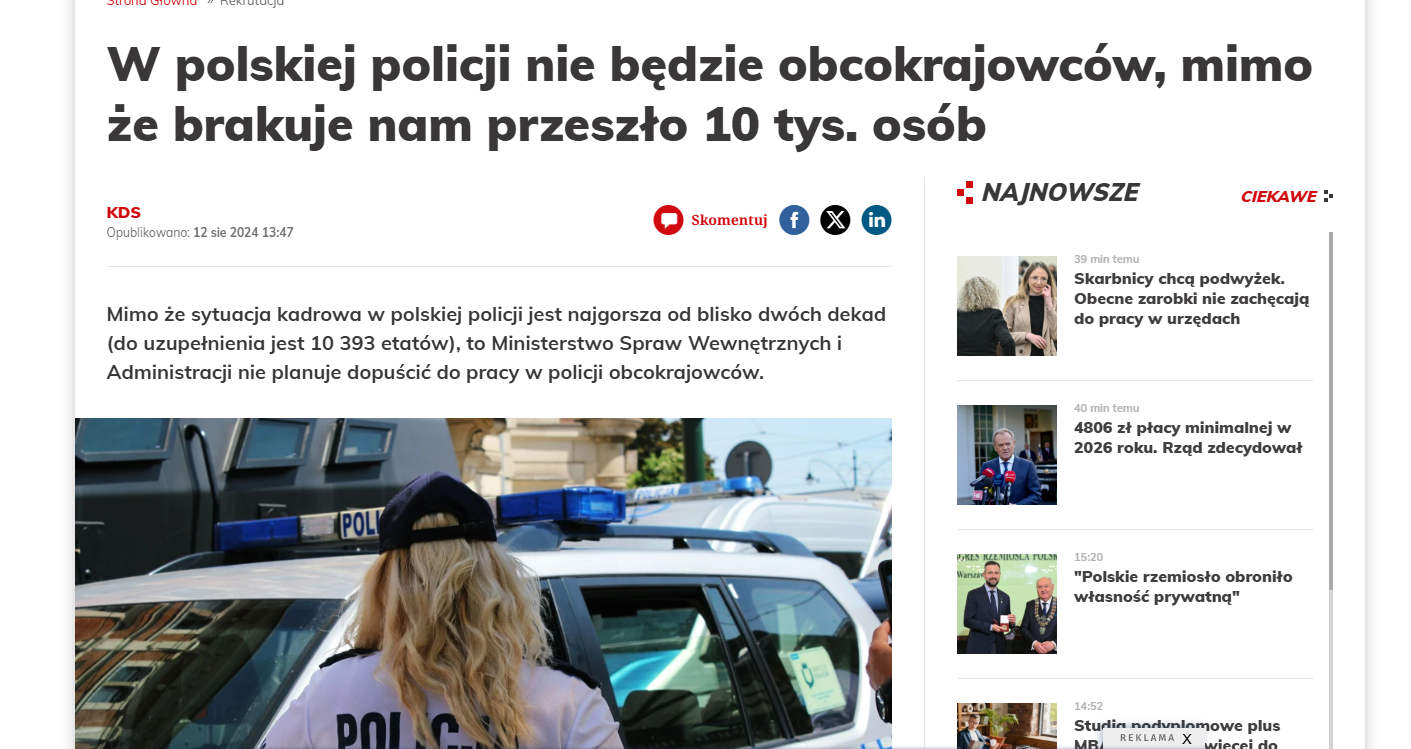Share article on X icon
Viewport: 1411px width, 749px height.
pos(835,220)
